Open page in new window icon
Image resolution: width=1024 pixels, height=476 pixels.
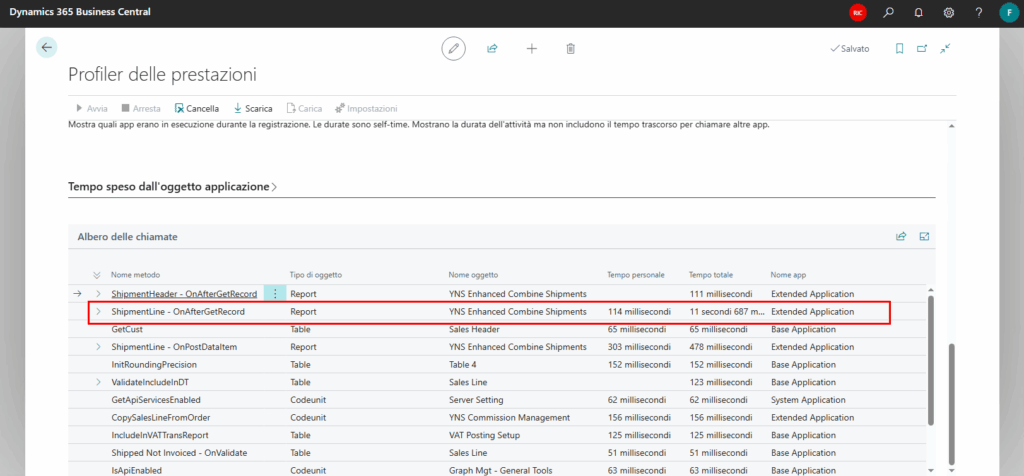(922, 48)
